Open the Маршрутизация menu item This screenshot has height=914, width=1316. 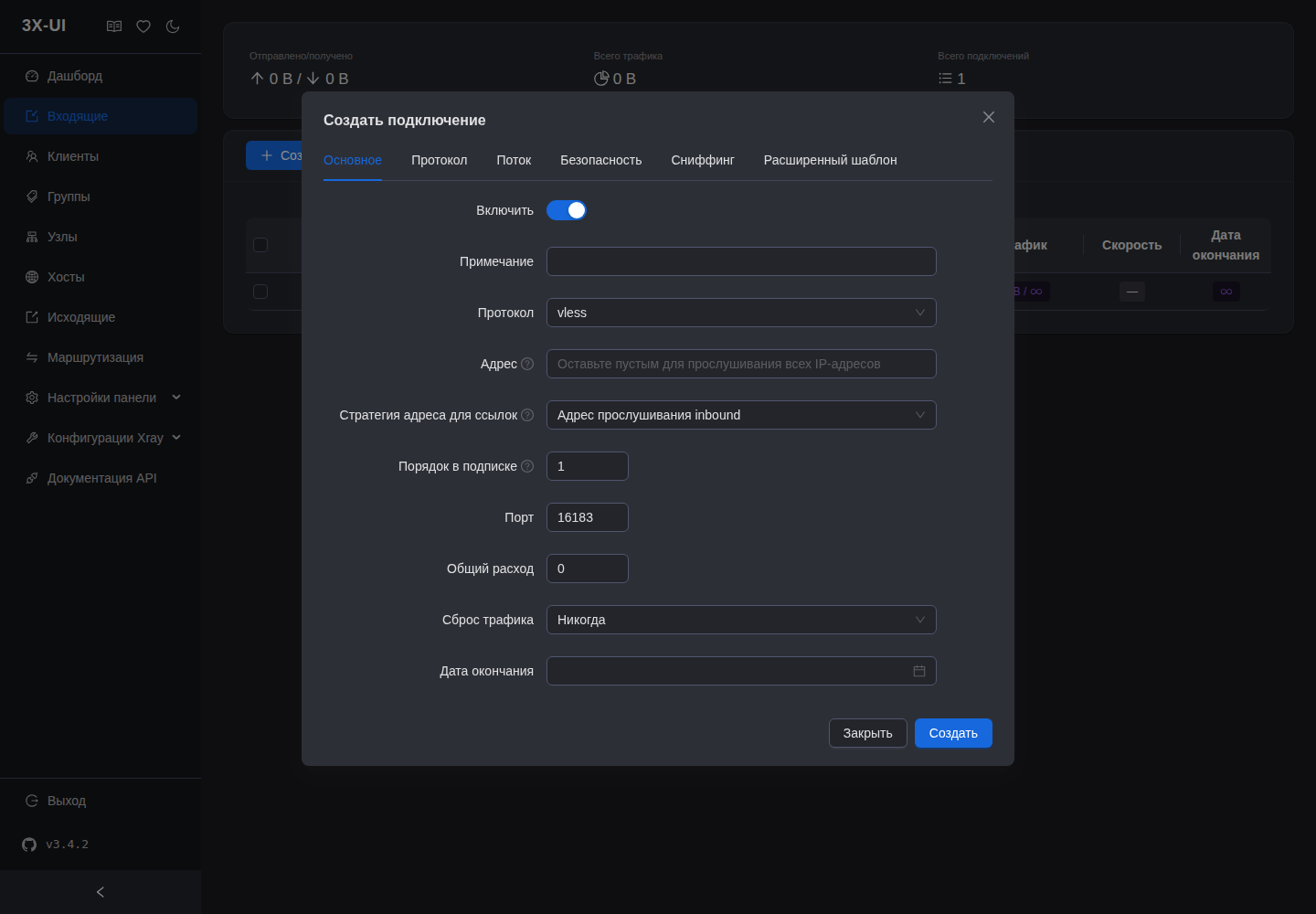(101, 357)
